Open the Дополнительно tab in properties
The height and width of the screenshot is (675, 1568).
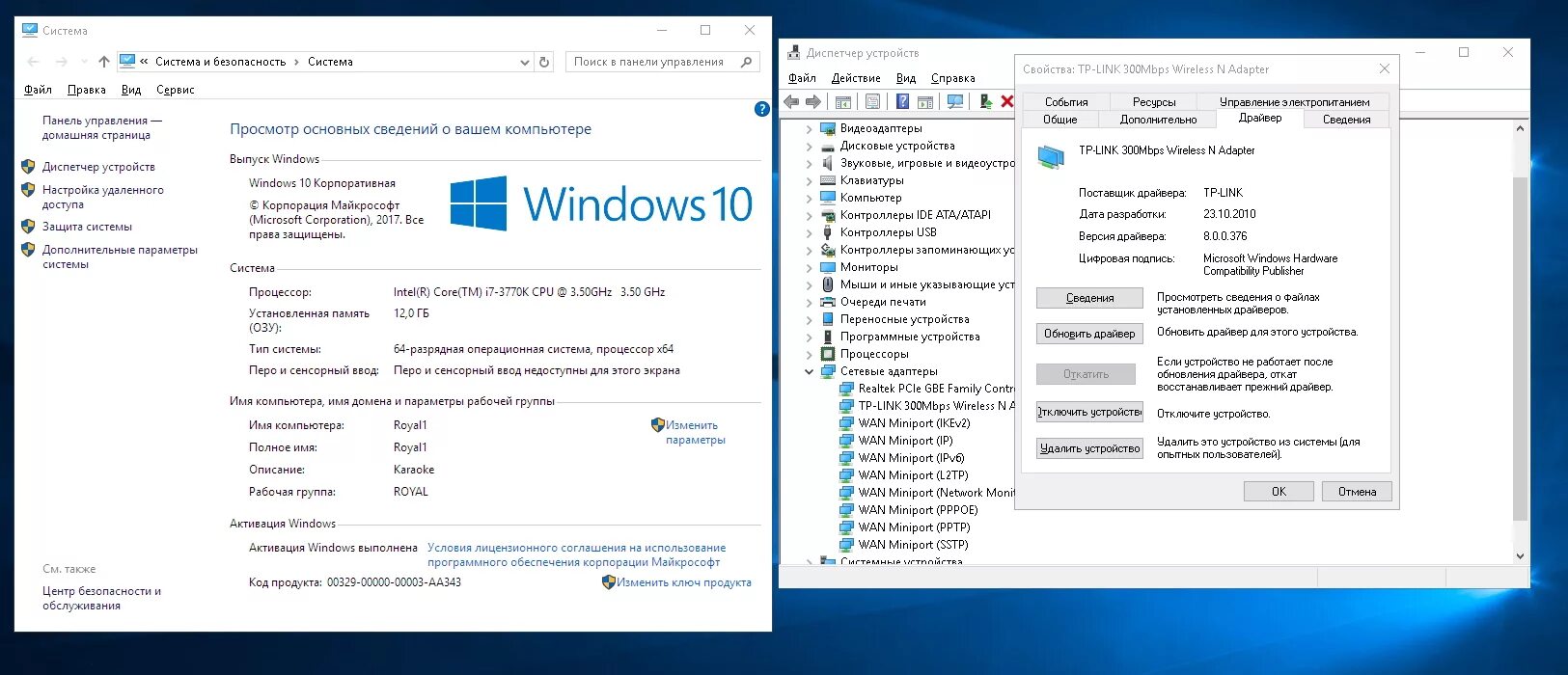tap(1158, 120)
